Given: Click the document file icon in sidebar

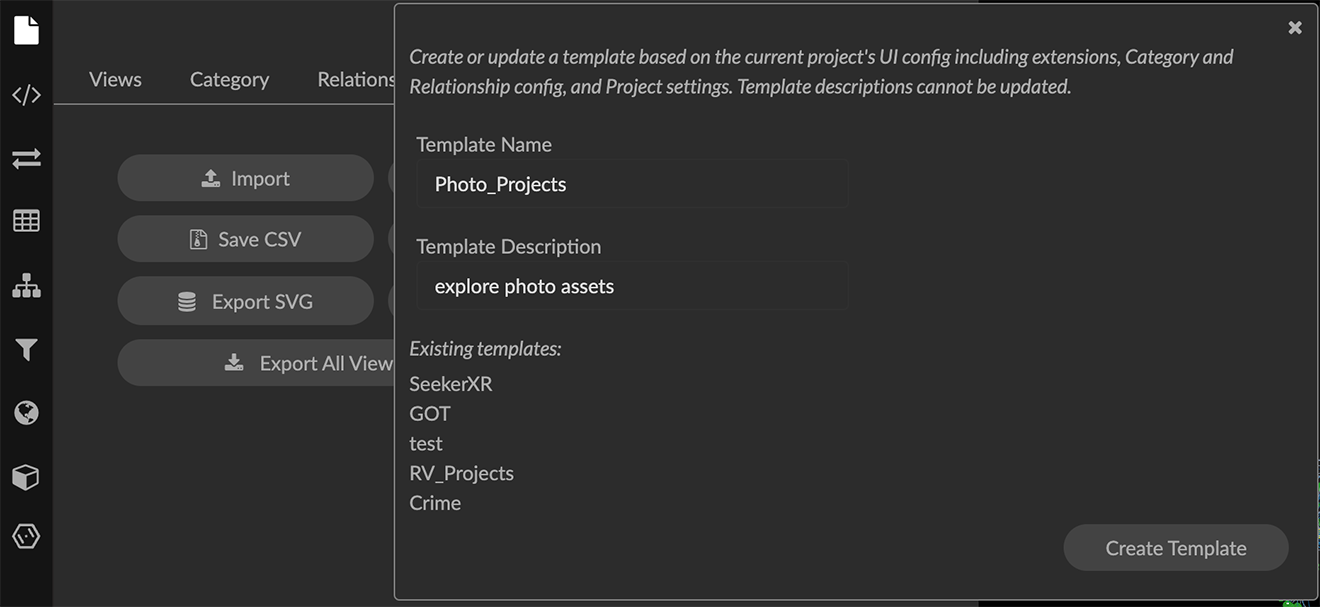Looking at the screenshot, I should 26,31.
